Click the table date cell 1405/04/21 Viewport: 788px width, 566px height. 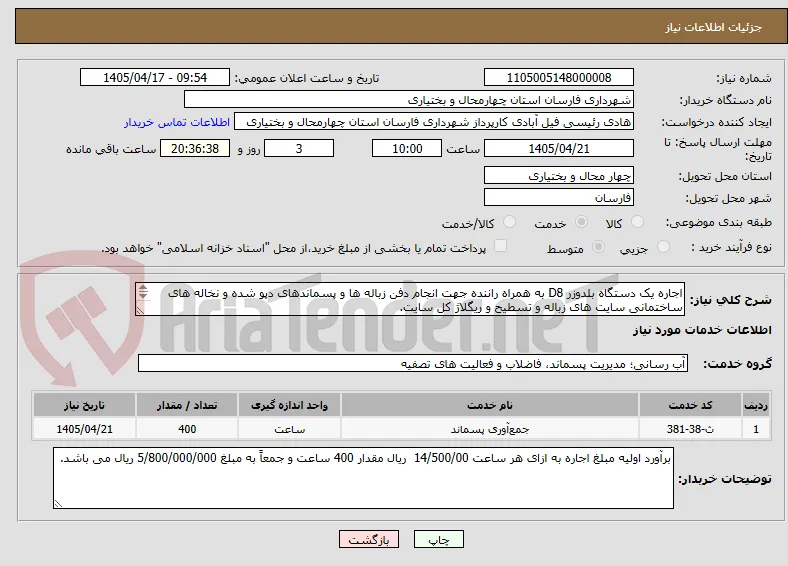(84, 429)
